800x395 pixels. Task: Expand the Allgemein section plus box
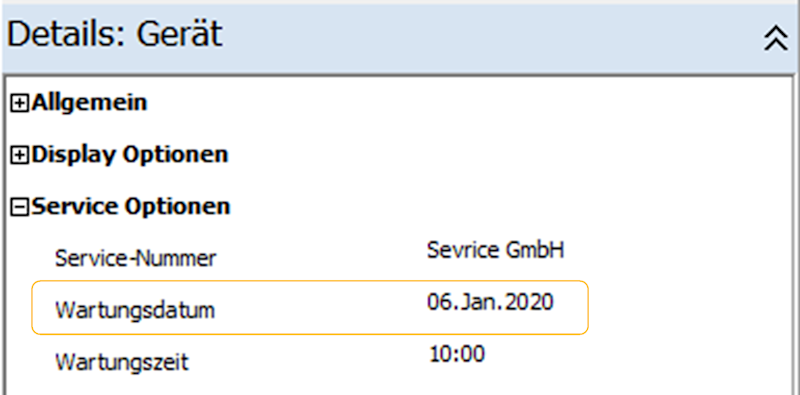click(19, 104)
